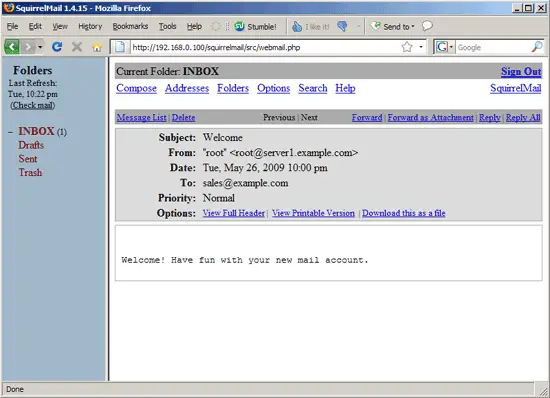Click the Forward message link

click(367, 117)
